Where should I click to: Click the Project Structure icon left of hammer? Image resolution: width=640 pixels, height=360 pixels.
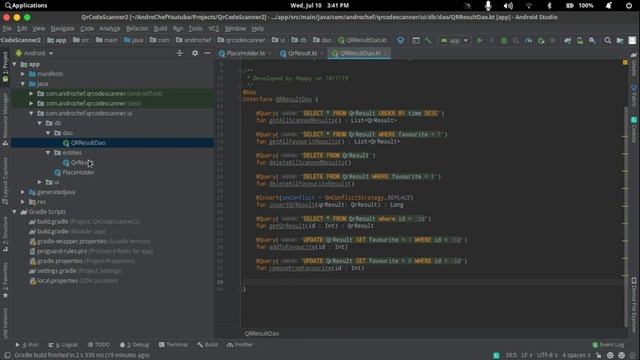pyautogui.click(x=416, y=40)
